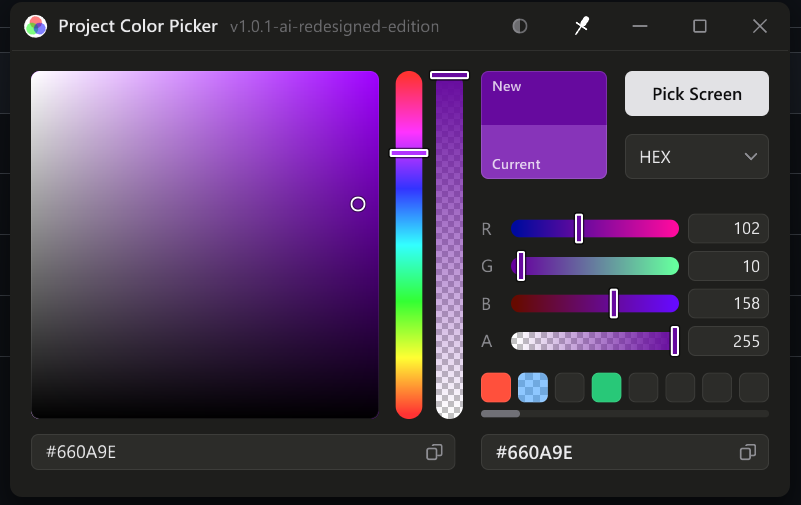Click the saturation-brightness picker circle handle
Screen dimensions: 801x505
[x=358, y=204]
